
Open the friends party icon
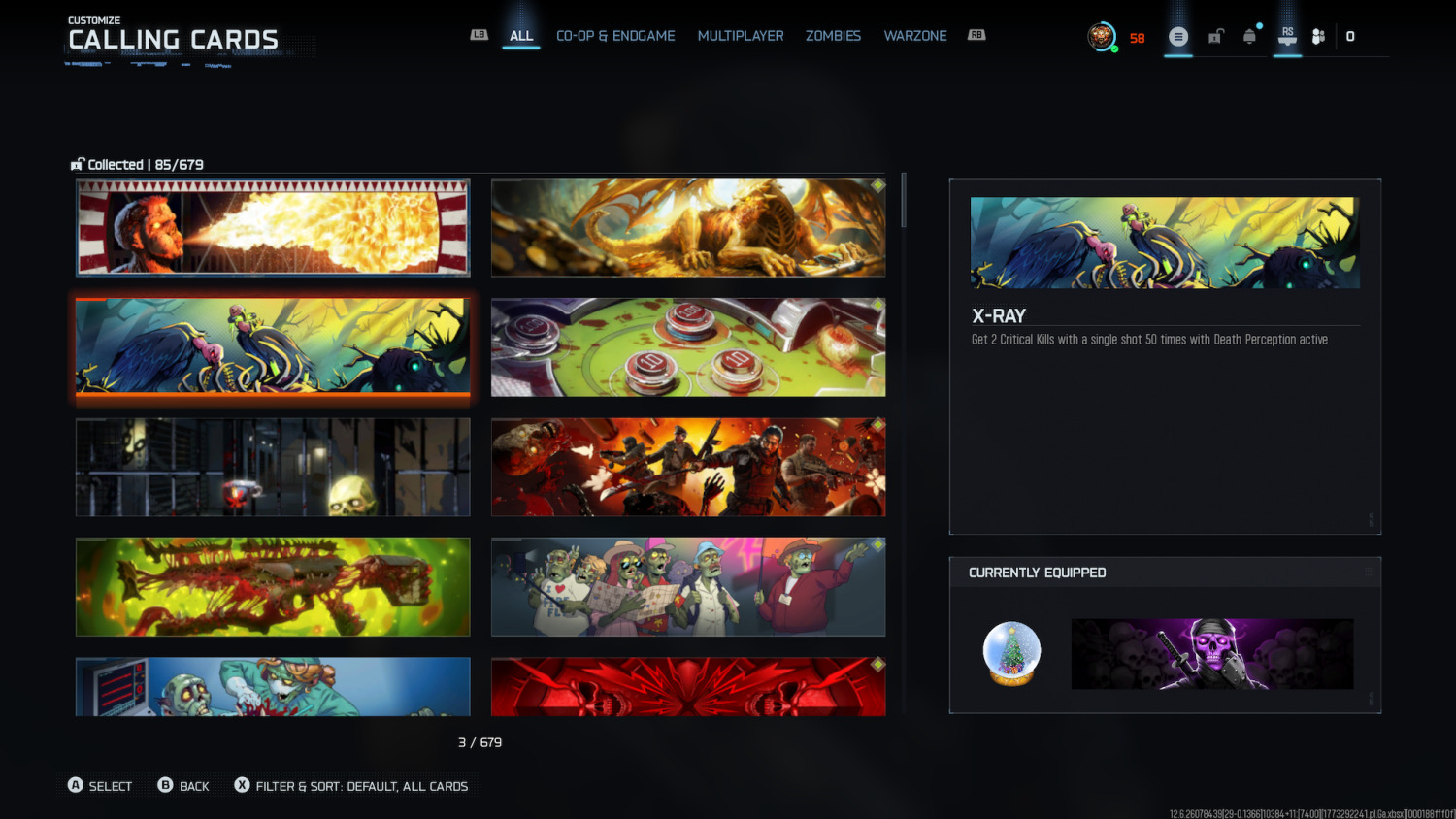click(1318, 37)
